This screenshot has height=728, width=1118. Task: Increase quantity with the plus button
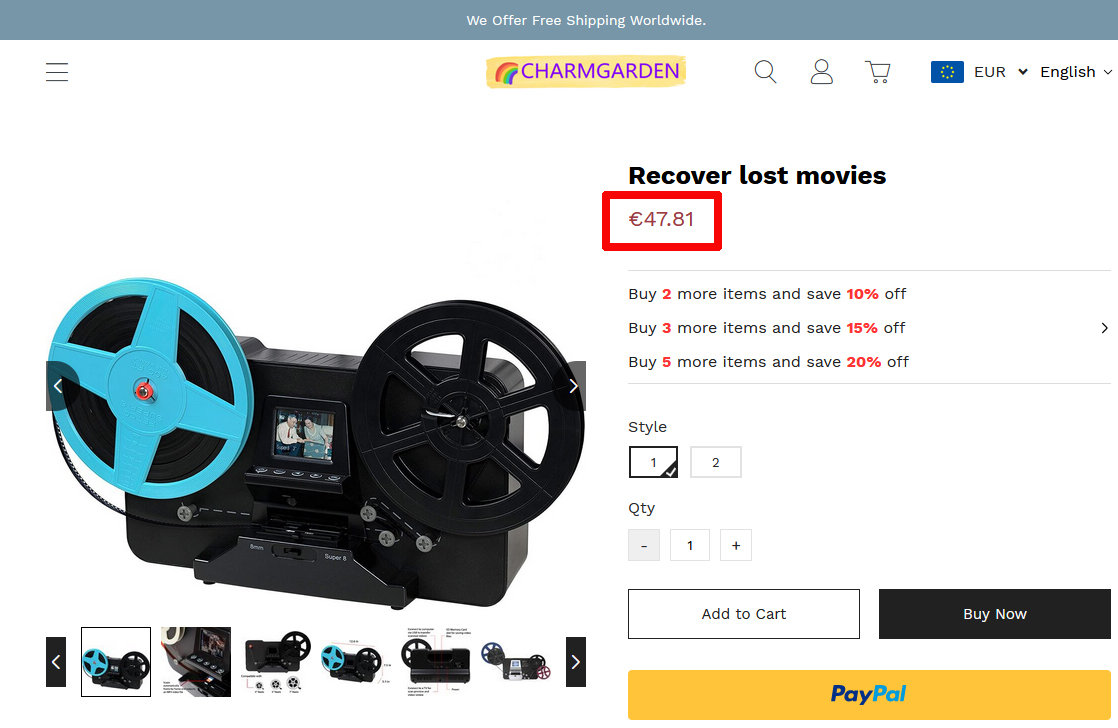pyautogui.click(x=736, y=545)
